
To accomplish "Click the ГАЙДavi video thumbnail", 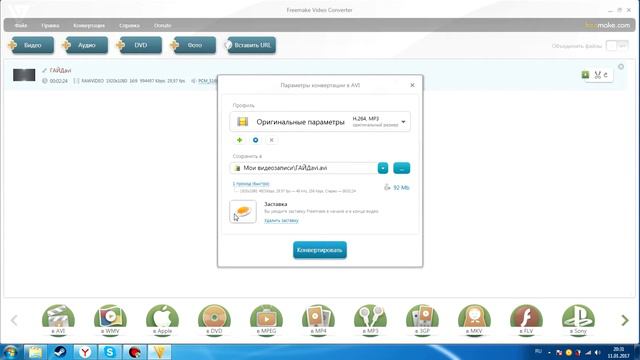I will click(24, 75).
